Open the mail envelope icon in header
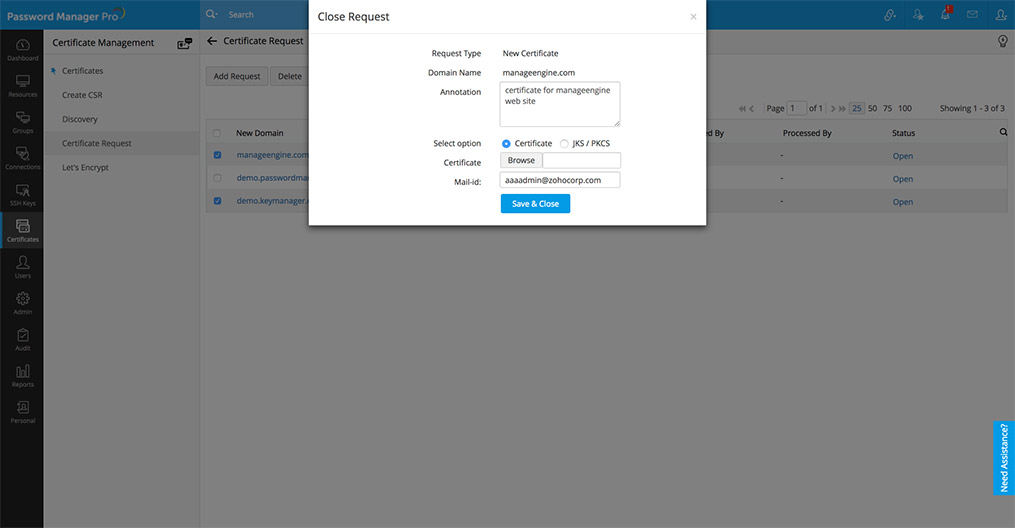This screenshot has height=528, width=1015. (972, 14)
